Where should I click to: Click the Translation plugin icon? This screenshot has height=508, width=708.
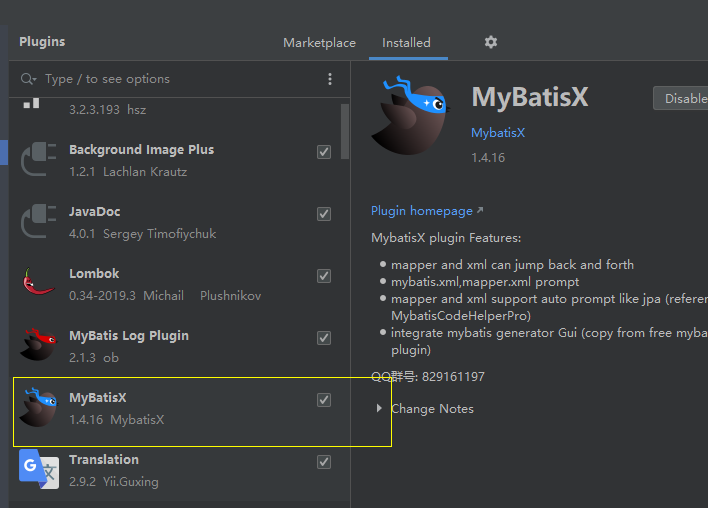click(x=39, y=469)
